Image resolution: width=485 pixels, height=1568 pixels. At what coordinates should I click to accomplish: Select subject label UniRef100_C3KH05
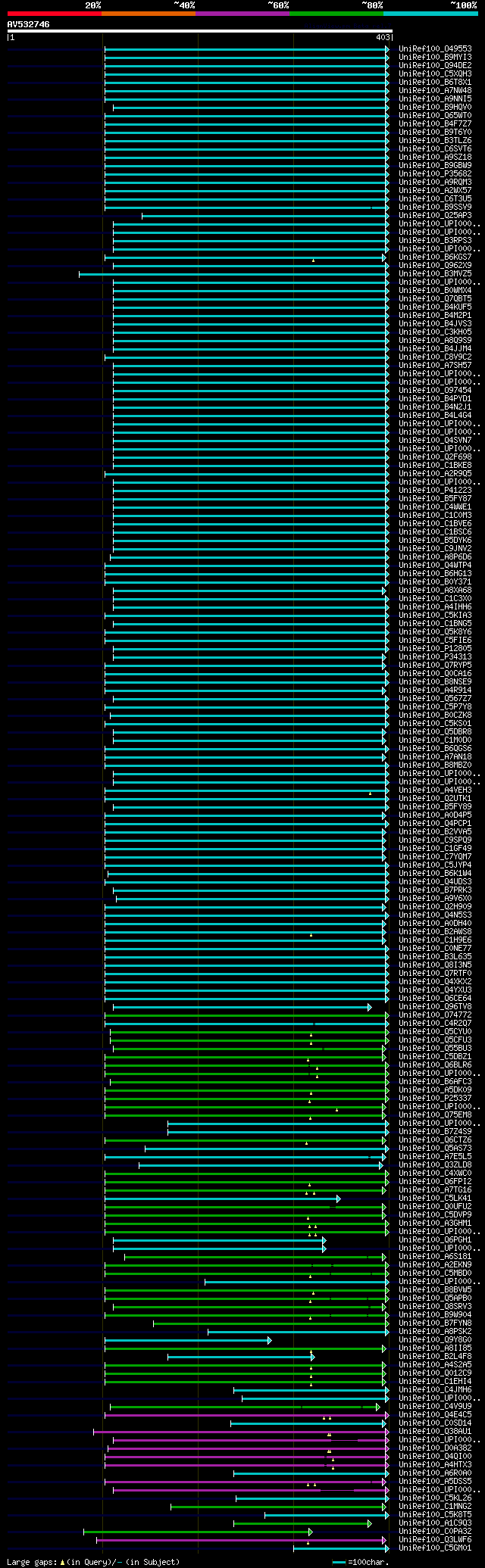coord(436,332)
